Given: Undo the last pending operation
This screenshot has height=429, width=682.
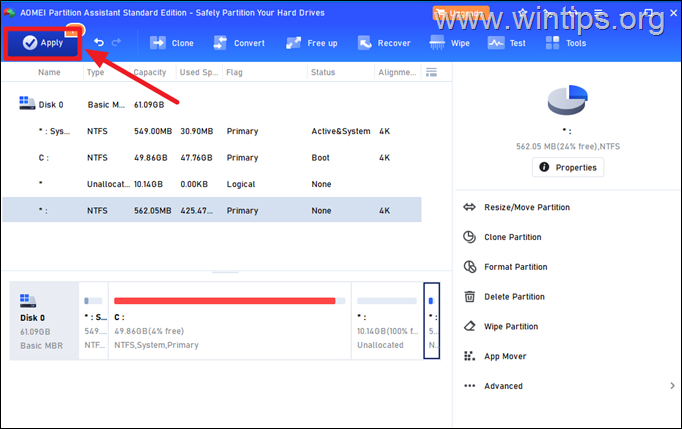Looking at the screenshot, I should [x=99, y=42].
